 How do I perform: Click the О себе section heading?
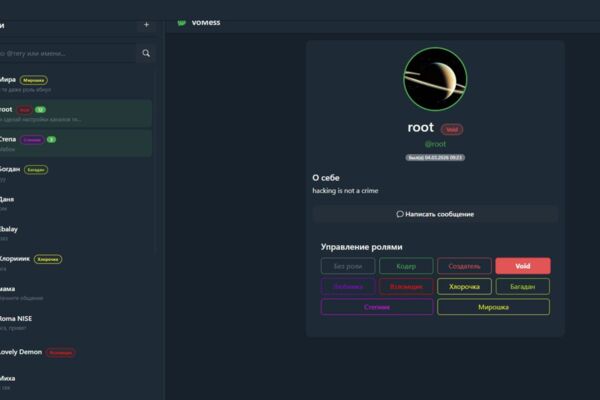pos(326,178)
